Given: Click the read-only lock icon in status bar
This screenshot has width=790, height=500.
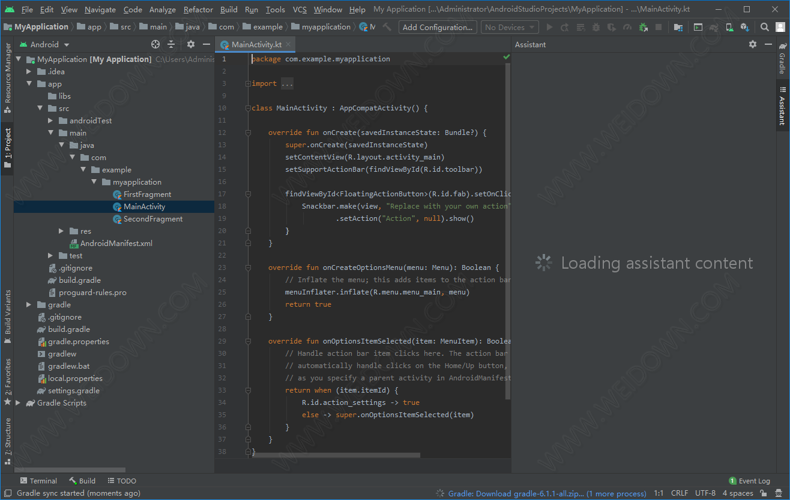Looking at the screenshot, I should (x=764, y=493).
